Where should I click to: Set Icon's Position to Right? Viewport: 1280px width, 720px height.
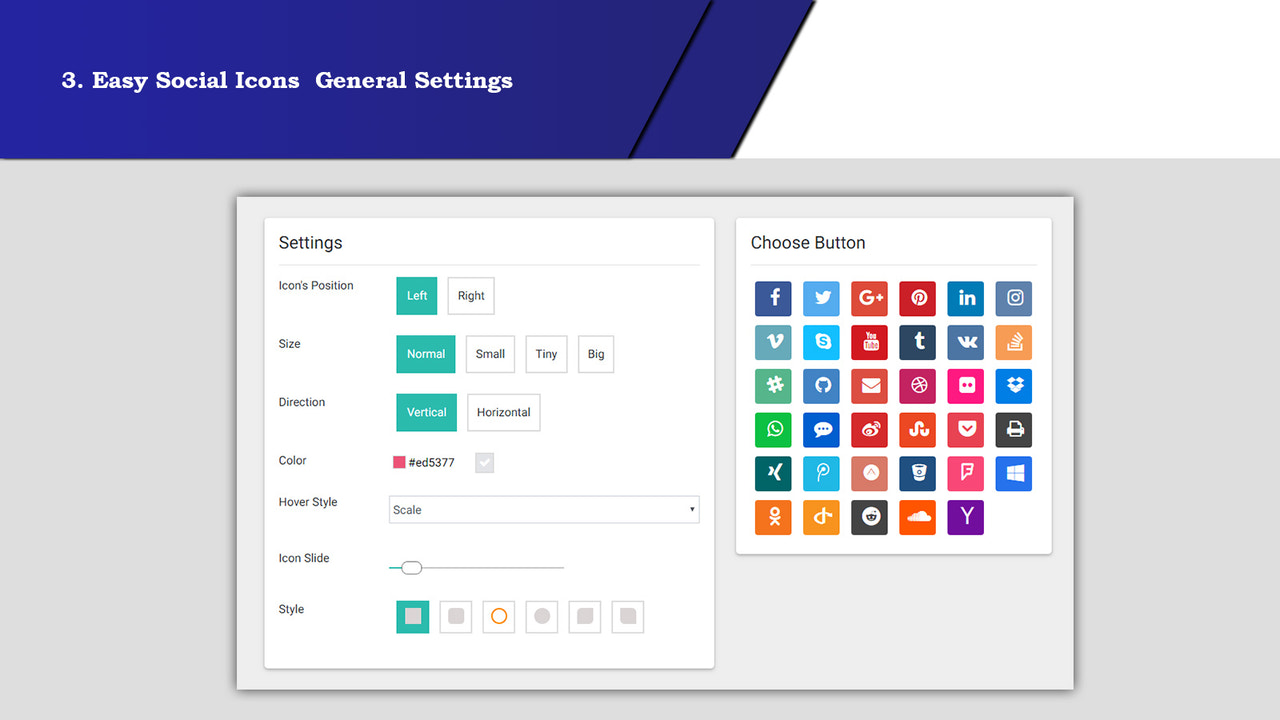coord(470,295)
